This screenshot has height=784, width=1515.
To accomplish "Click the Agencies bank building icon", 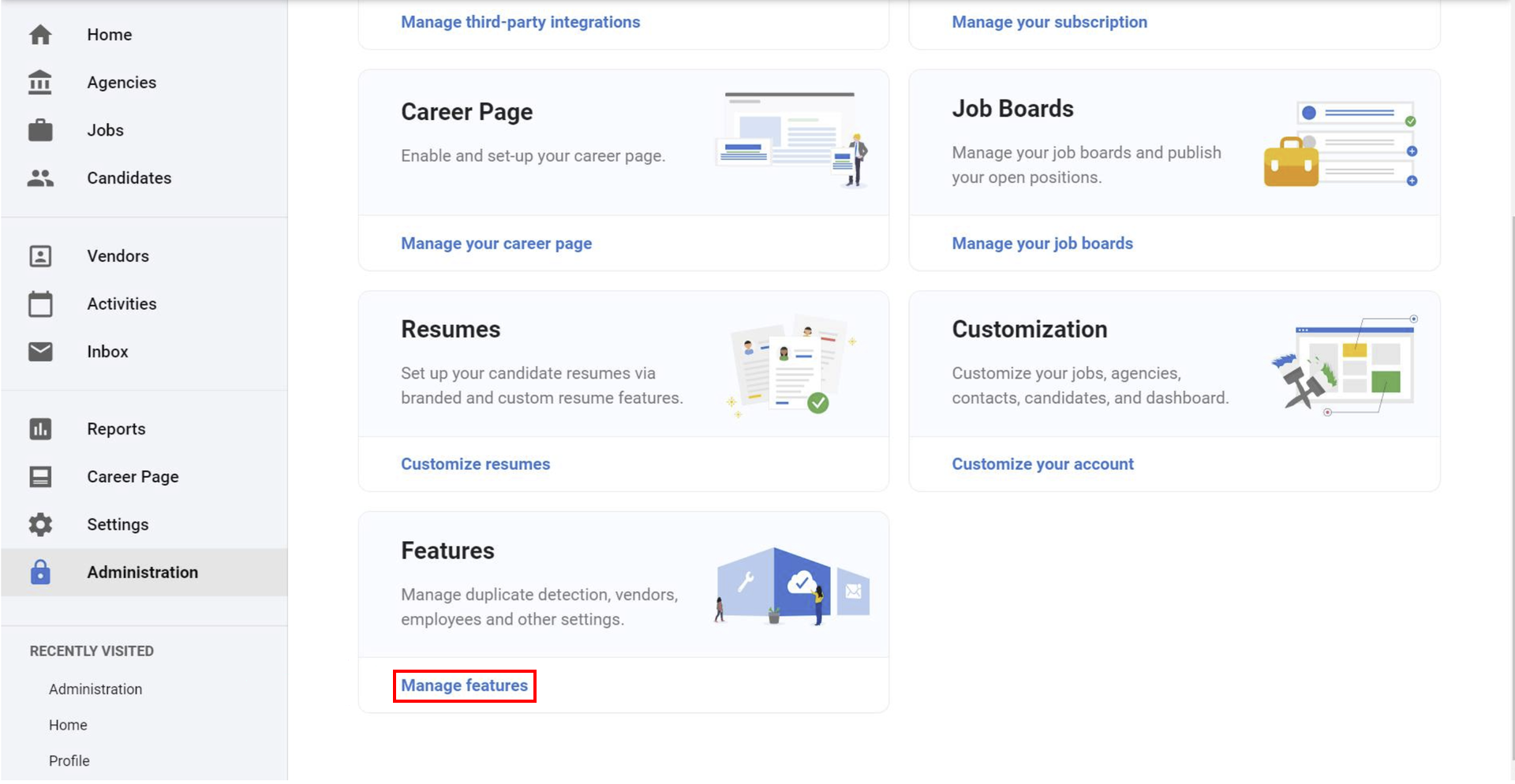I will pos(40,82).
